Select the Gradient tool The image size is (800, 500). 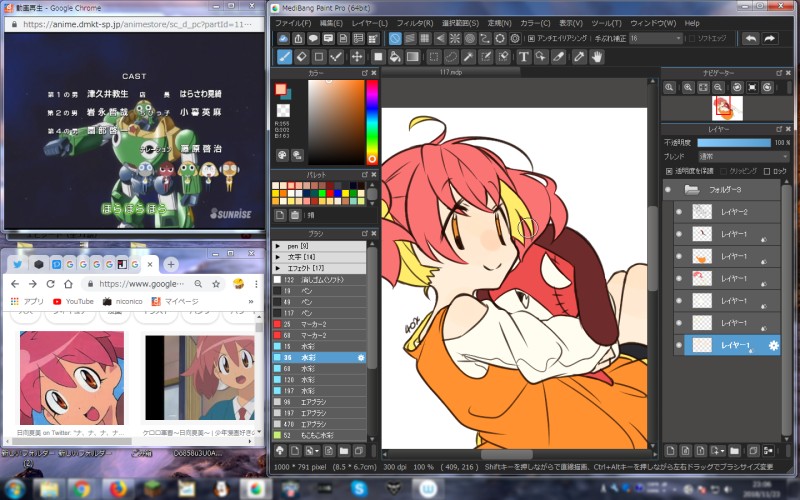point(412,57)
